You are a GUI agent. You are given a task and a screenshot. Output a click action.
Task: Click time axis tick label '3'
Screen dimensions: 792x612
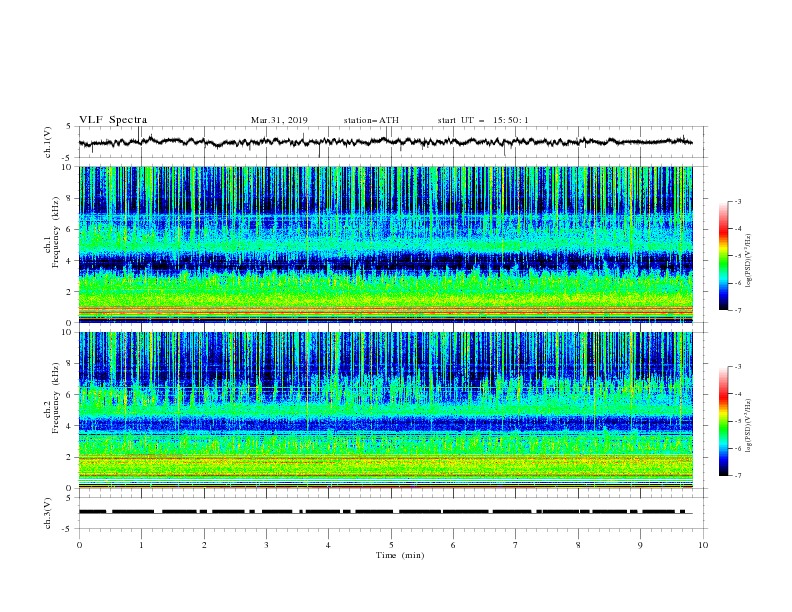266,545
